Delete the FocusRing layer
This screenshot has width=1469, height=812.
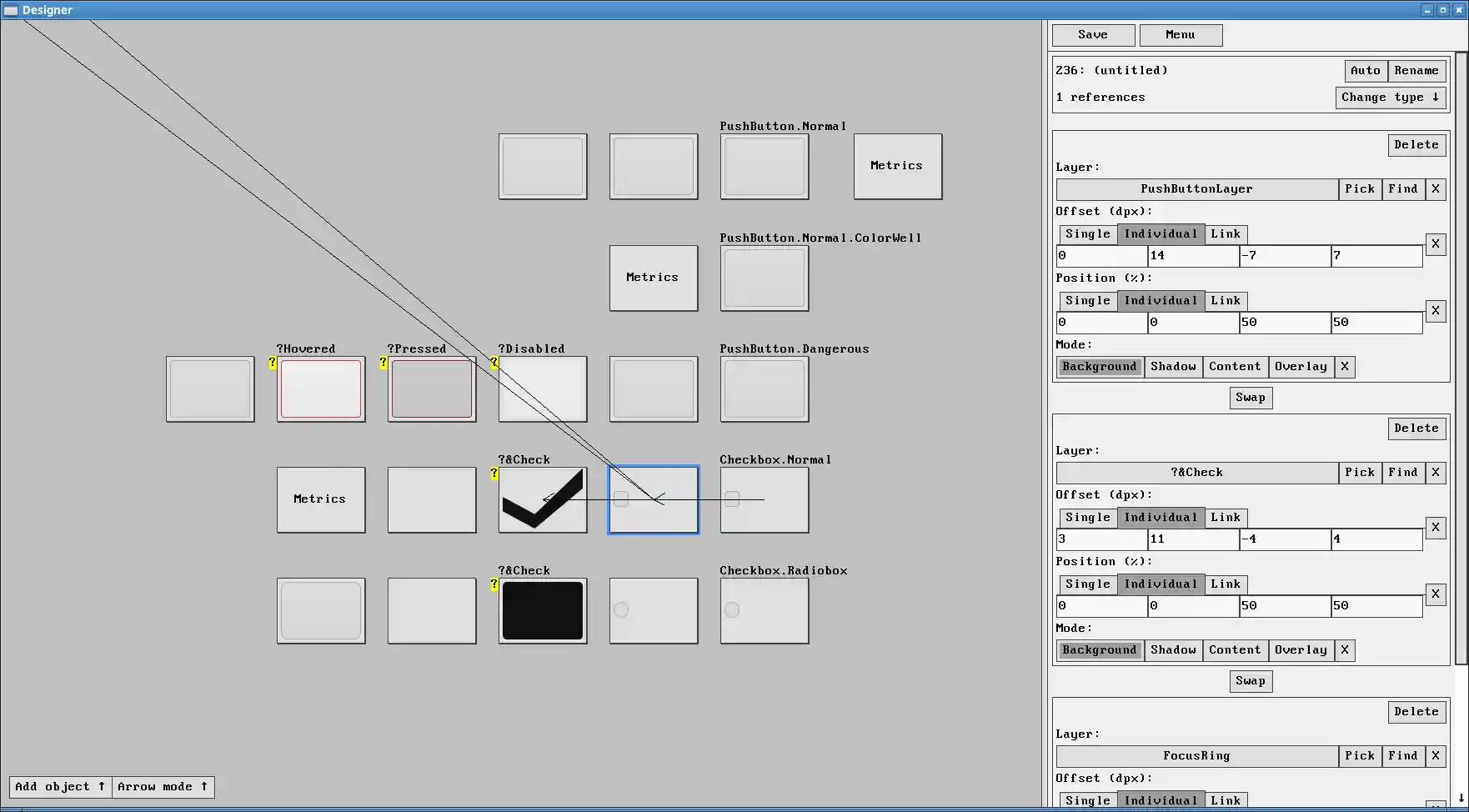point(1416,711)
